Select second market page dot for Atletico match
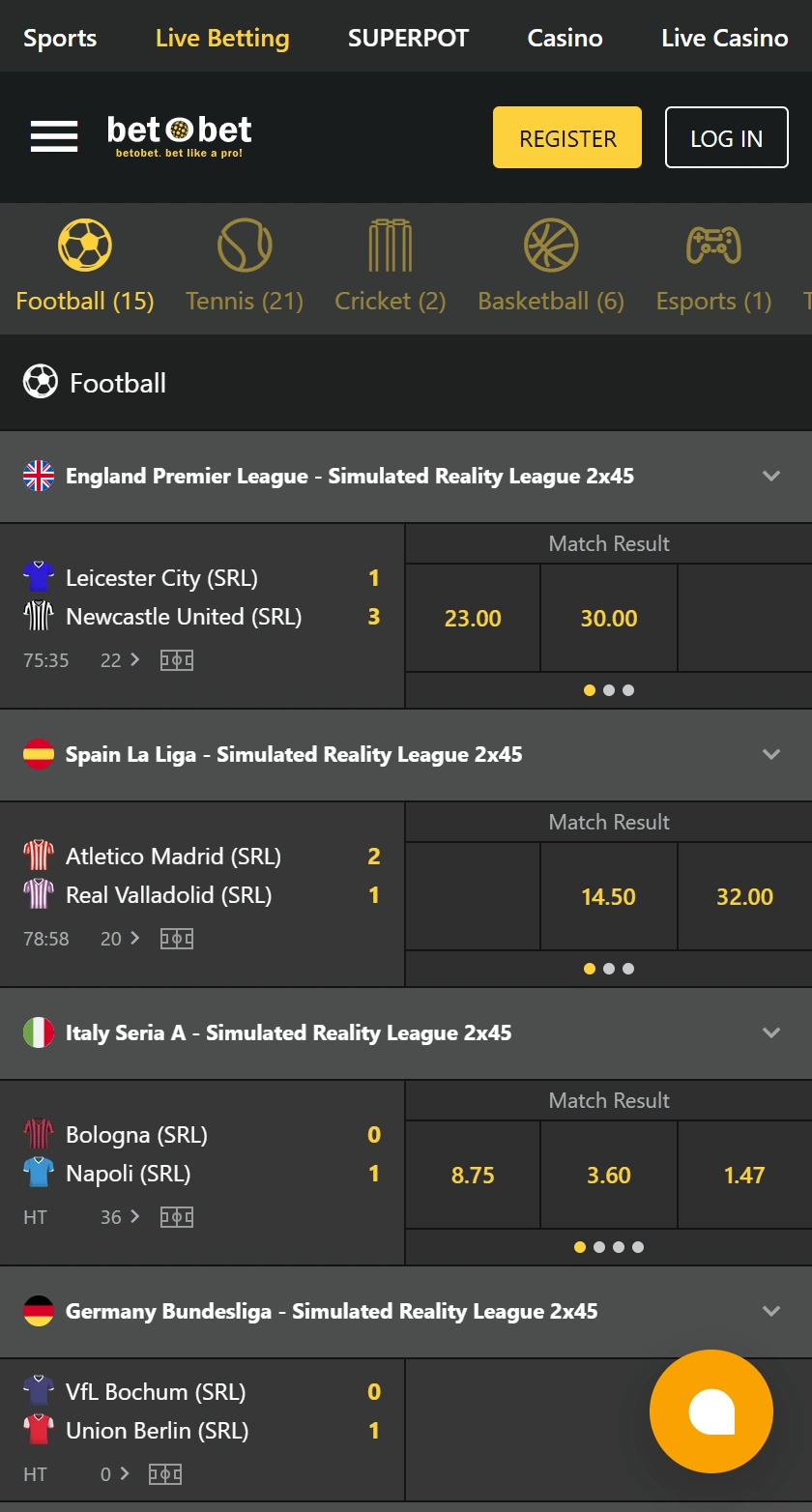 click(609, 969)
